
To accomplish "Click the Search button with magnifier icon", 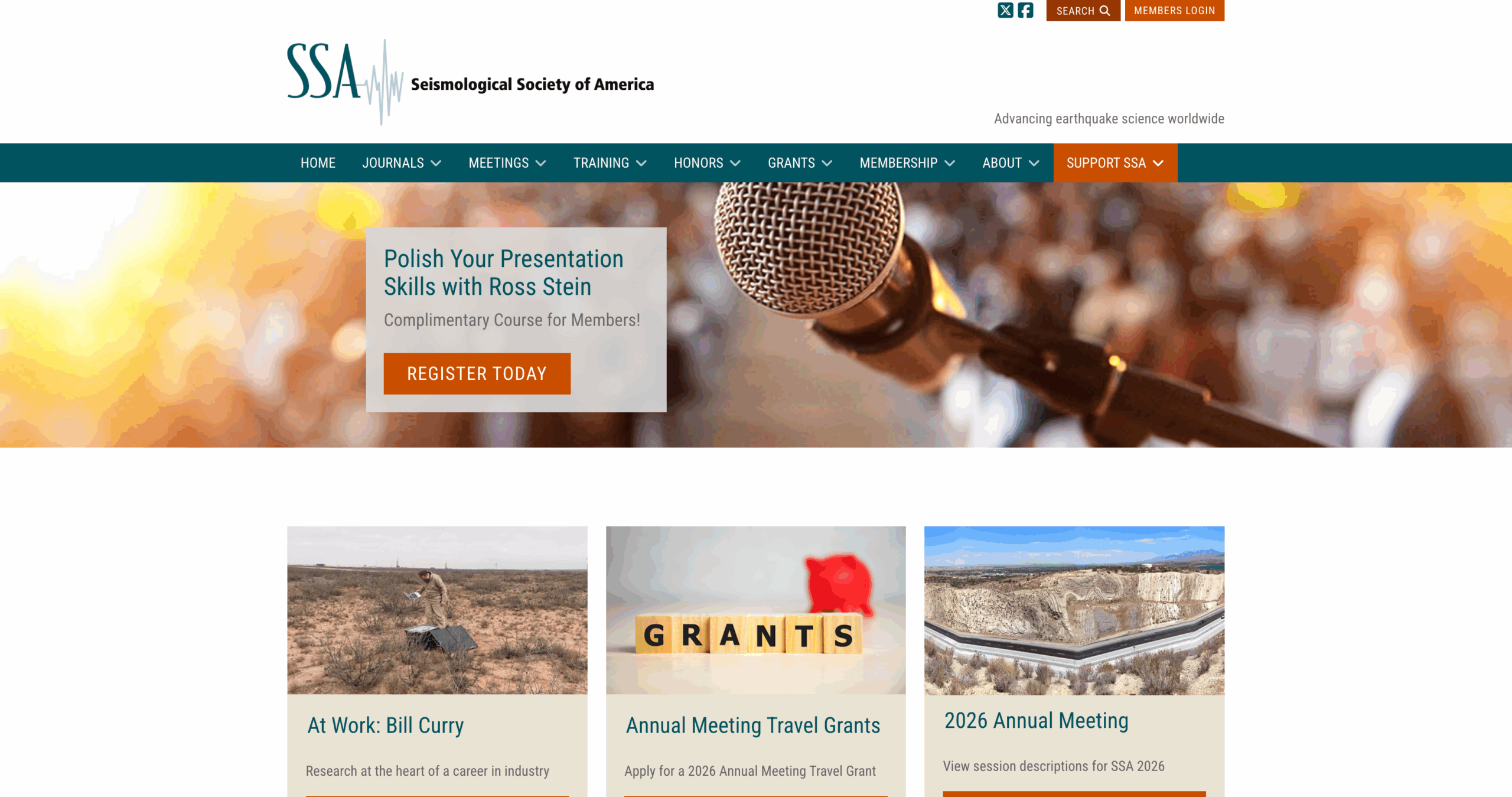I will 1083,11.
